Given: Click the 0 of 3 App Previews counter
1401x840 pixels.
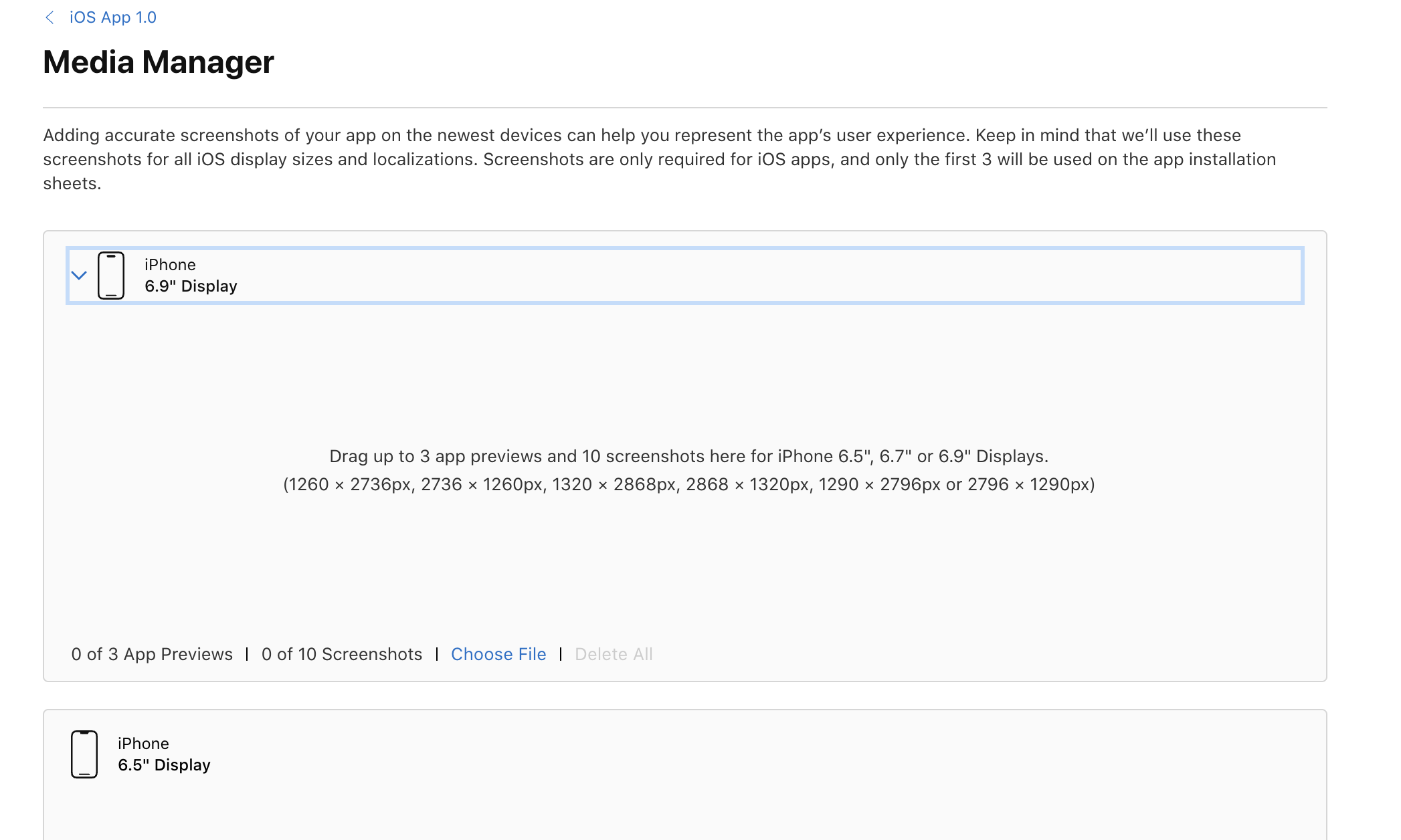Looking at the screenshot, I should (152, 654).
